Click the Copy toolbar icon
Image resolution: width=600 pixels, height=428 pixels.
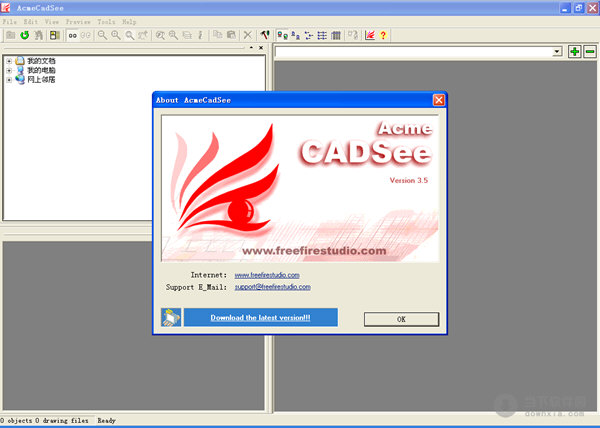click(217, 35)
